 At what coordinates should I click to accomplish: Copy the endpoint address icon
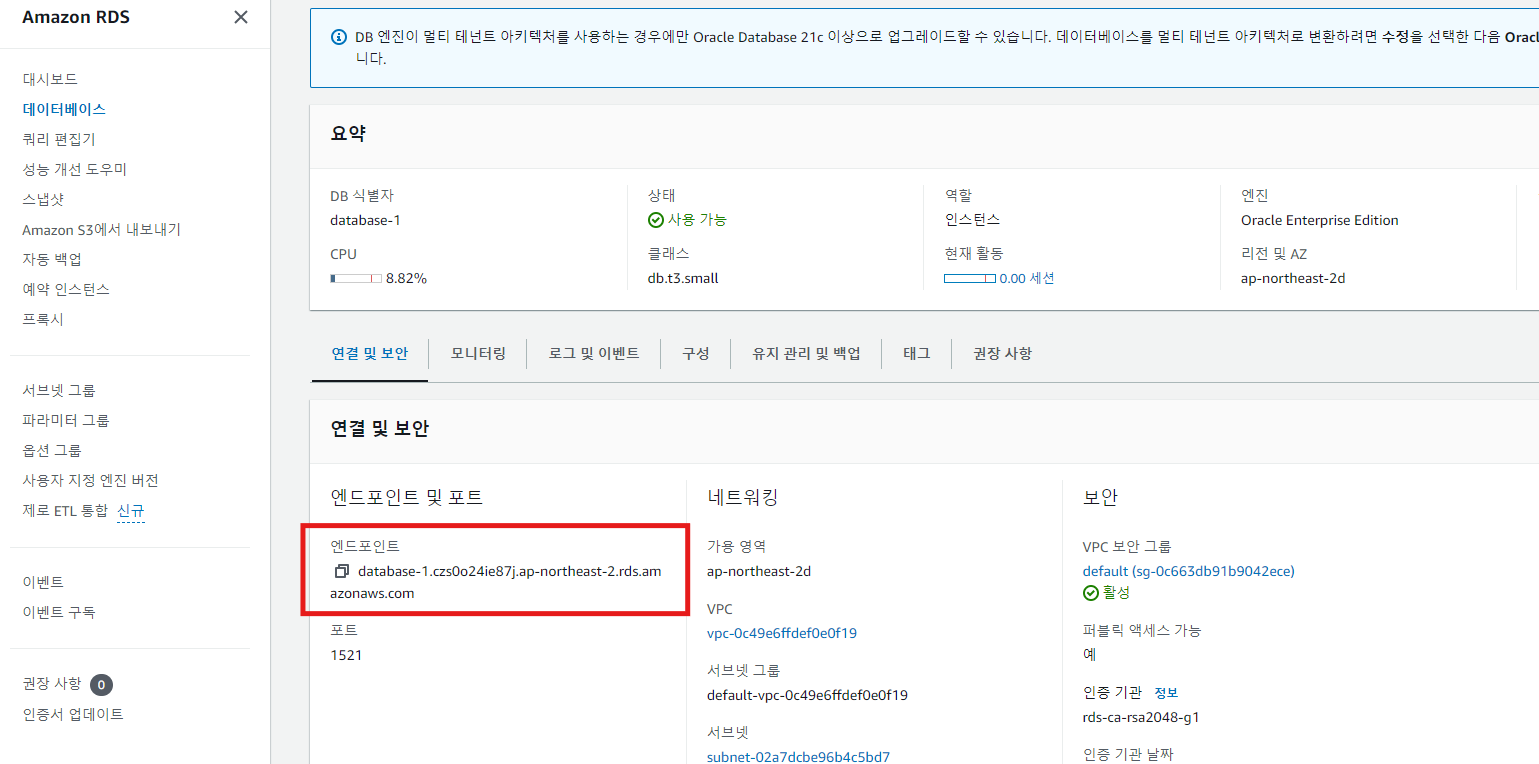click(x=341, y=571)
